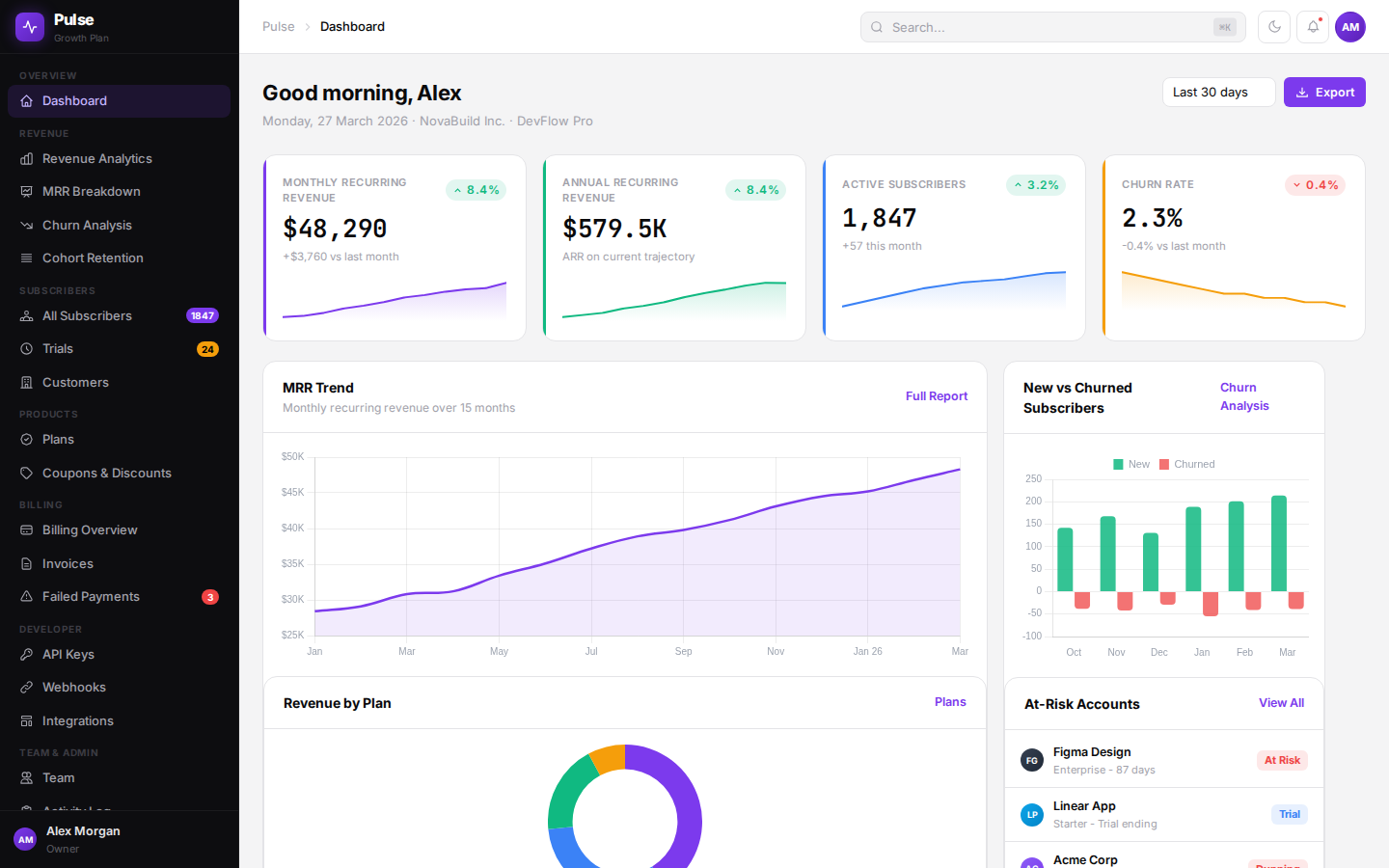
Task: Click the ⌘K shortcut hint in search
Action: (1224, 27)
